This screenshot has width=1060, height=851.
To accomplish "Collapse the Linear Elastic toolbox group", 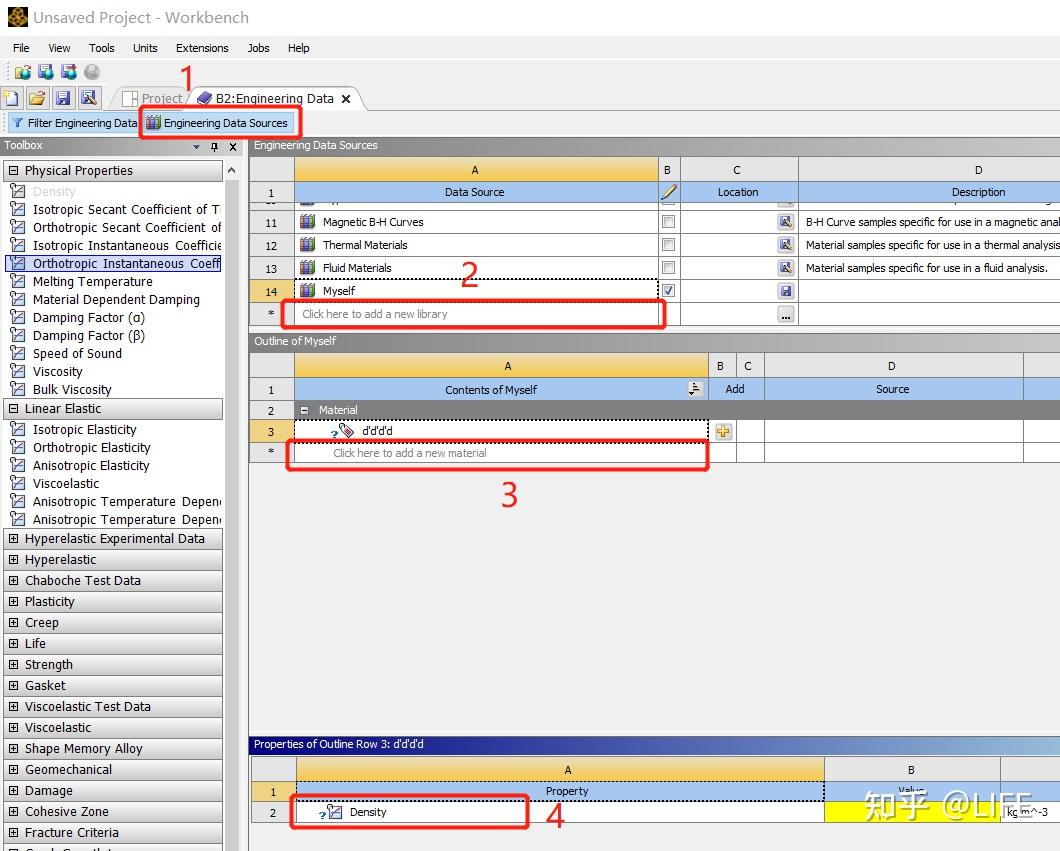I will click(x=14, y=408).
